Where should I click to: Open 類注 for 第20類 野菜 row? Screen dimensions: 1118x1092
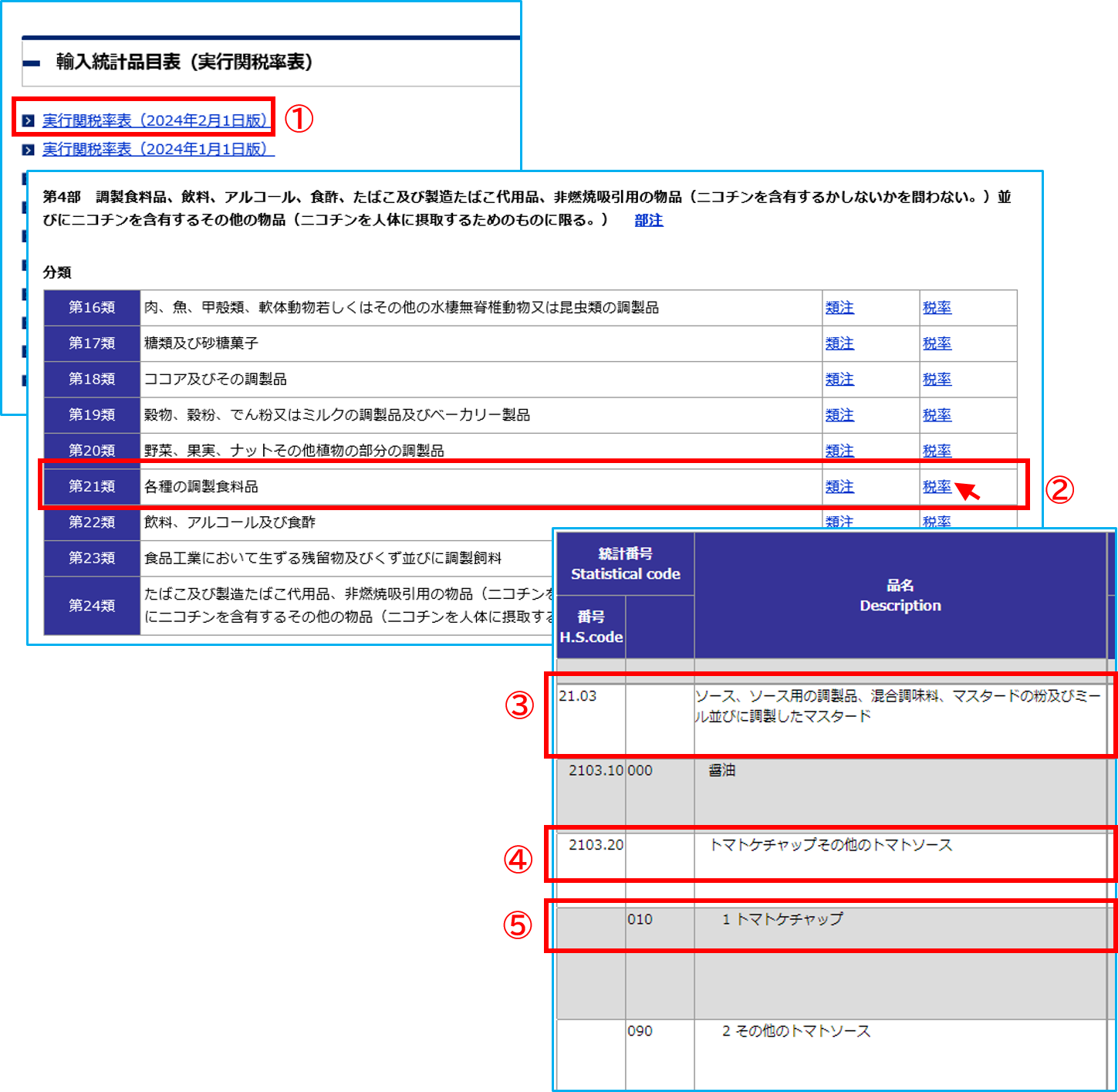tap(839, 450)
